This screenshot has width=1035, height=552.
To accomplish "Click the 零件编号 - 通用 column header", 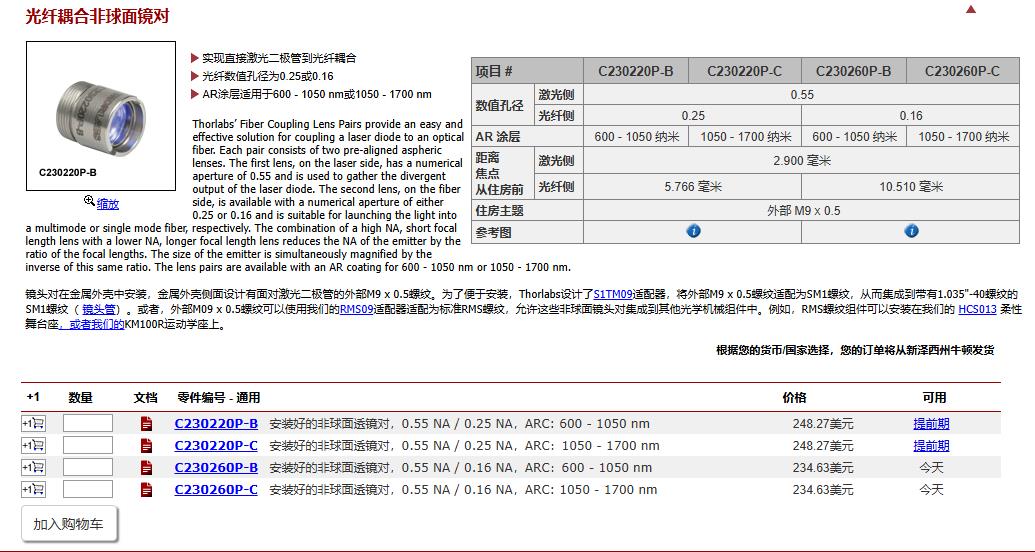I will (x=218, y=397).
